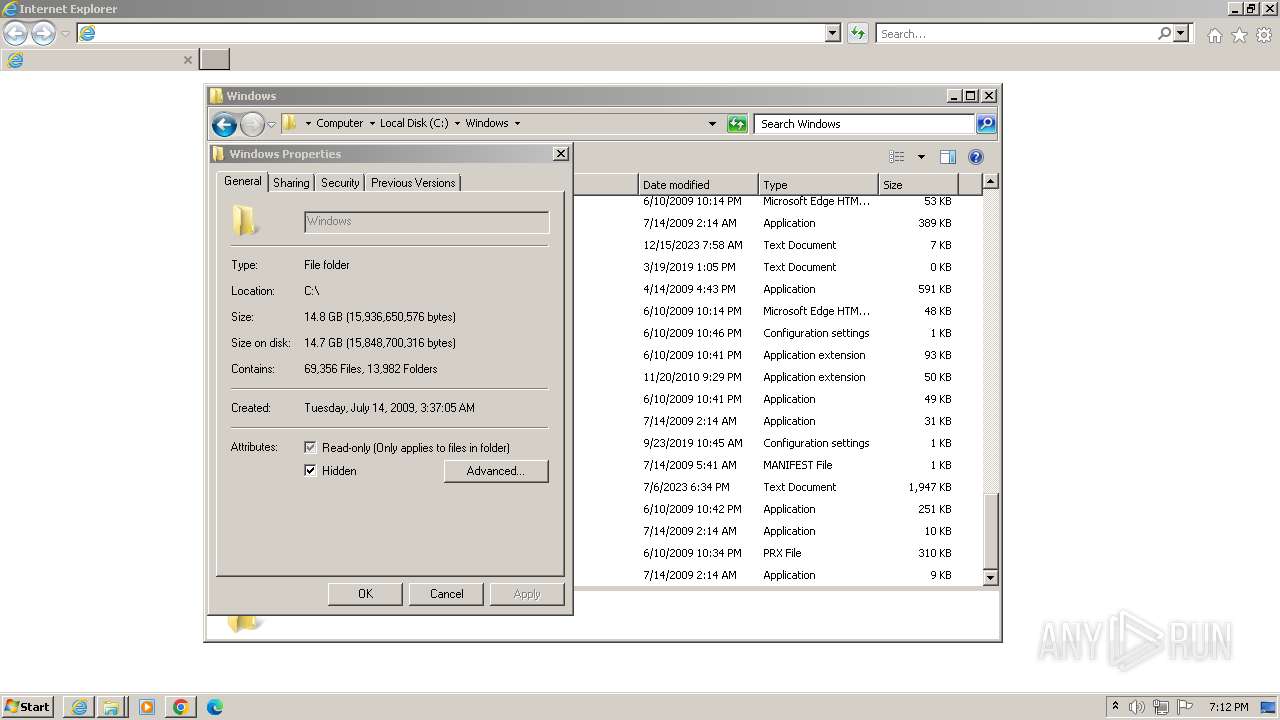Click the folder icon in Explorer address bar
The width and height of the screenshot is (1280, 720).
coord(290,123)
